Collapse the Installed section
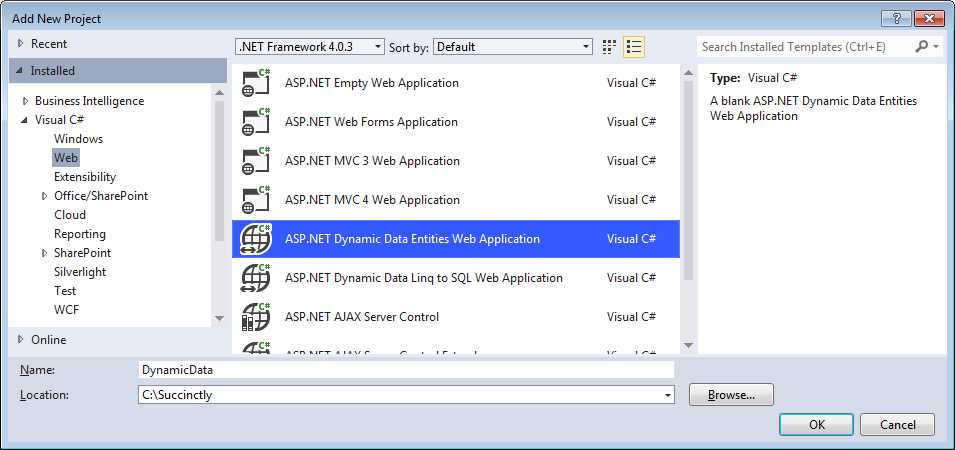The height and width of the screenshot is (450, 955). click(x=21, y=71)
